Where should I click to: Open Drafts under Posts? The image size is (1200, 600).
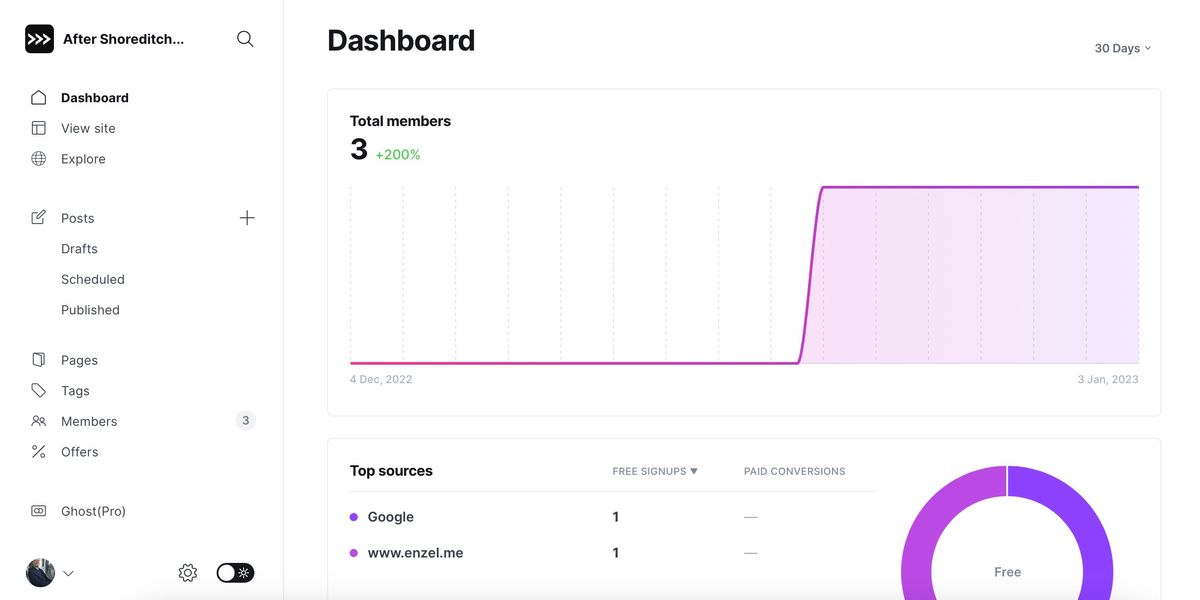click(x=79, y=249)
